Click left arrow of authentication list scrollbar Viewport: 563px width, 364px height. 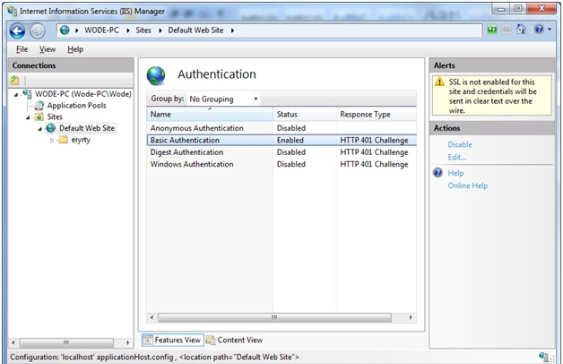point(152,318)
